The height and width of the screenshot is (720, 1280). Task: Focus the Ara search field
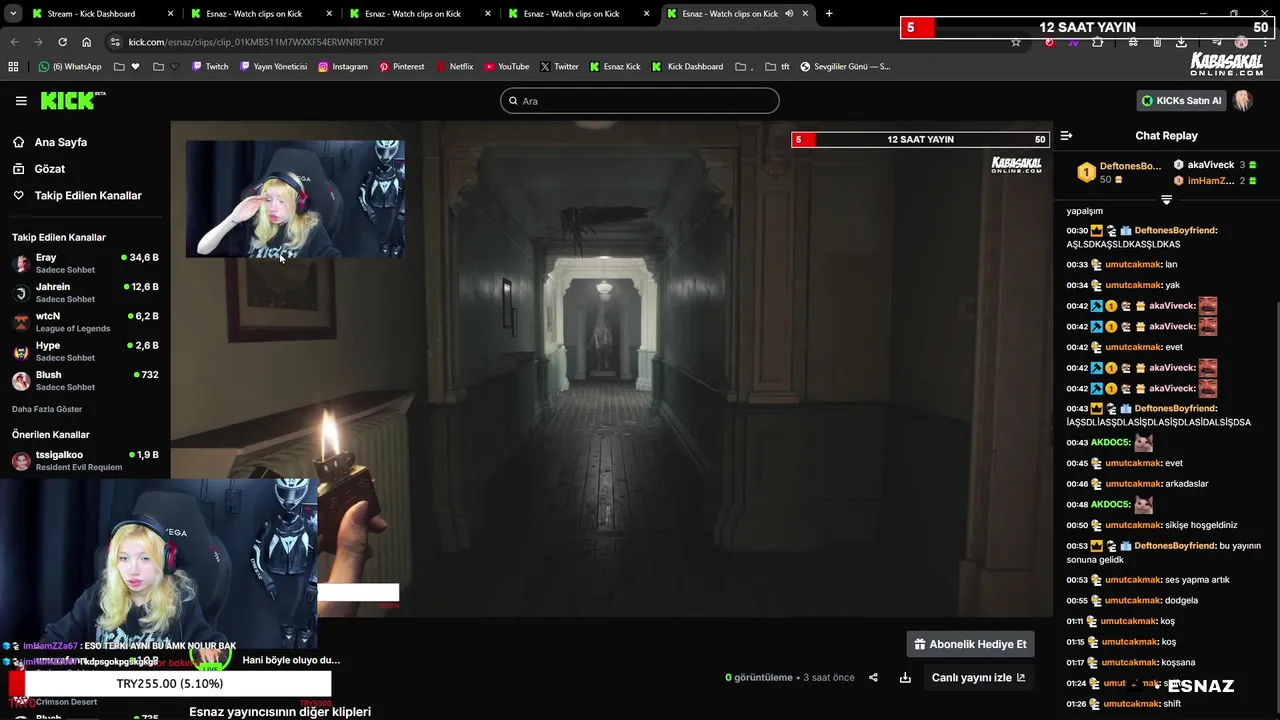(x=640, y=101)
